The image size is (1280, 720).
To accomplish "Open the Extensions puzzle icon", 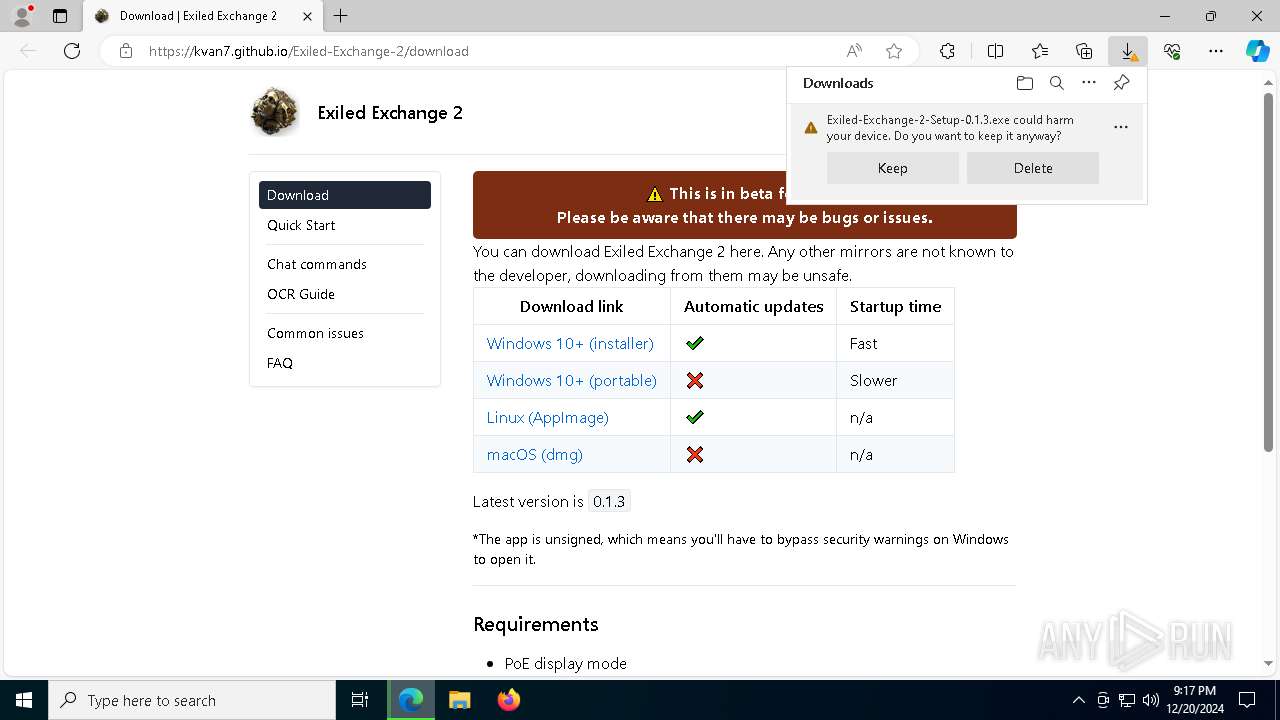I will pos(947,51).
